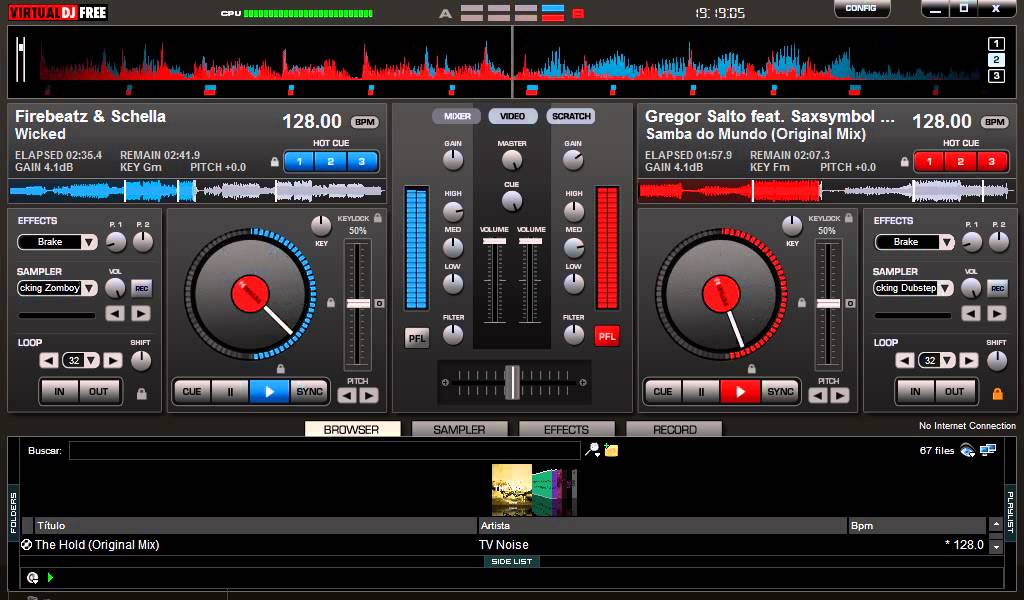This screenshot has width=1024, height=600.
Task: Nudge left deck pitch up arrow
Action: point(369,396)
